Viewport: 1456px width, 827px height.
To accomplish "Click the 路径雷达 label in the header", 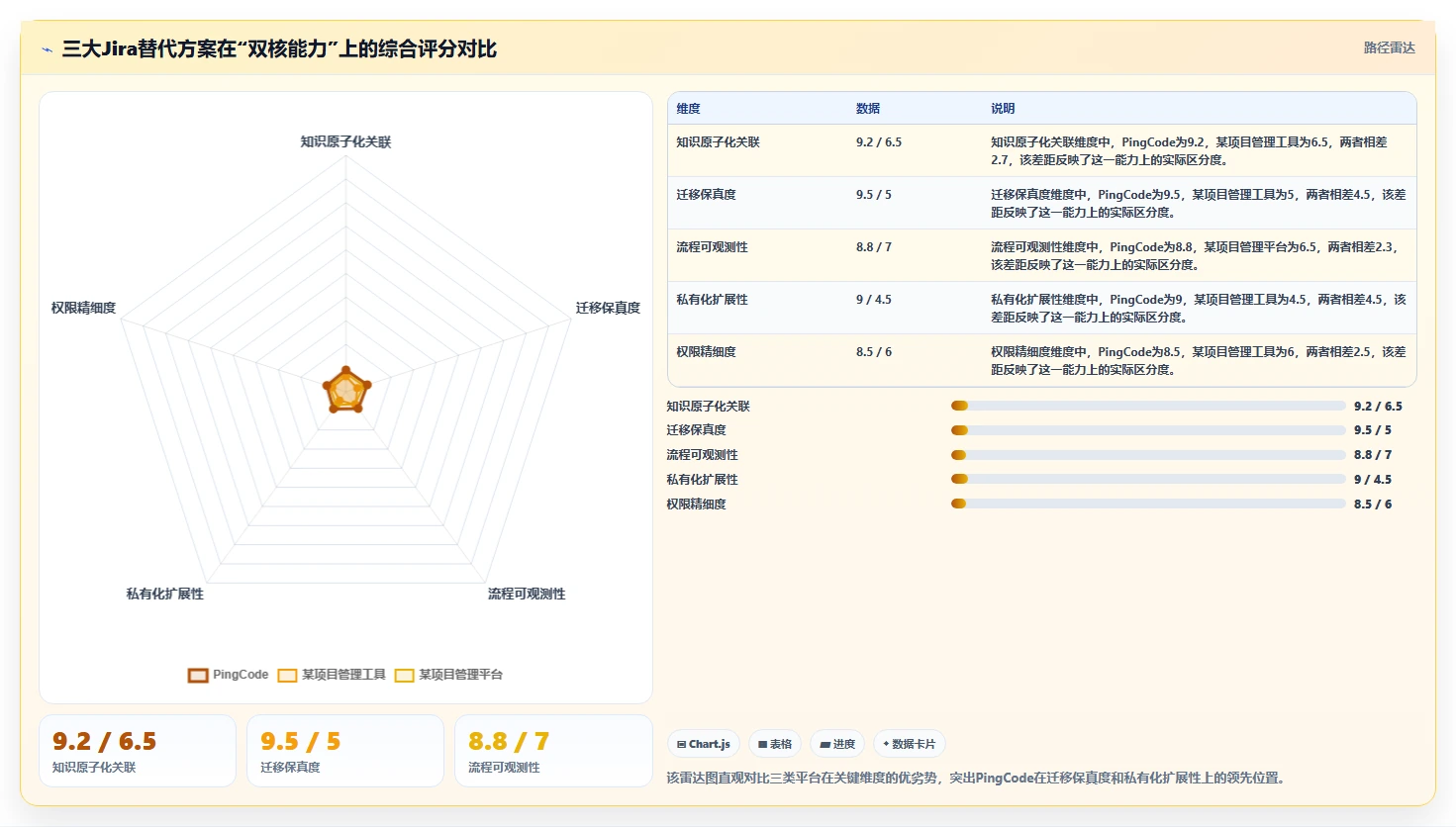I will coord(1389,47).
